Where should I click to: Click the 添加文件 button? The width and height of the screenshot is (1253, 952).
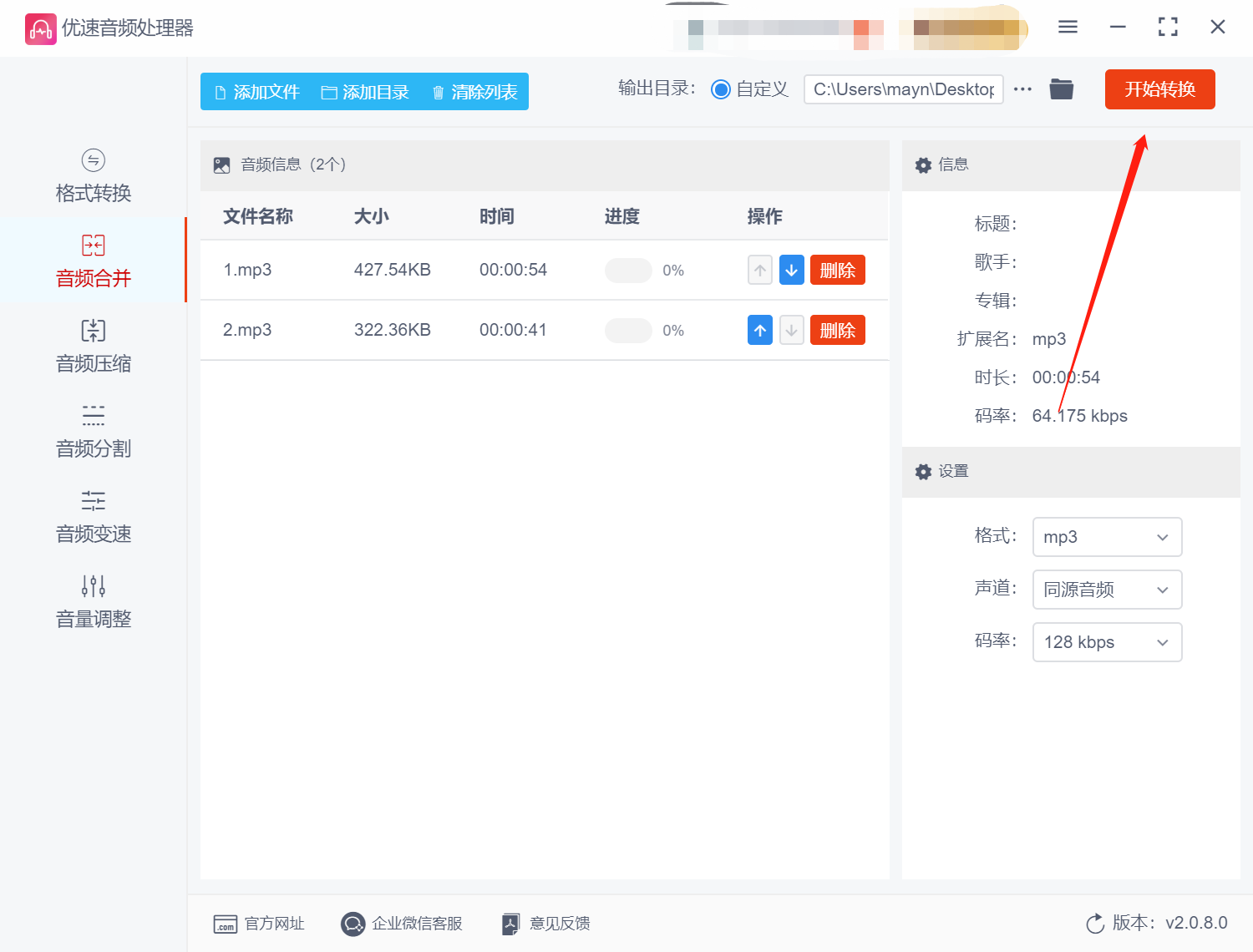tap(256, 92)
